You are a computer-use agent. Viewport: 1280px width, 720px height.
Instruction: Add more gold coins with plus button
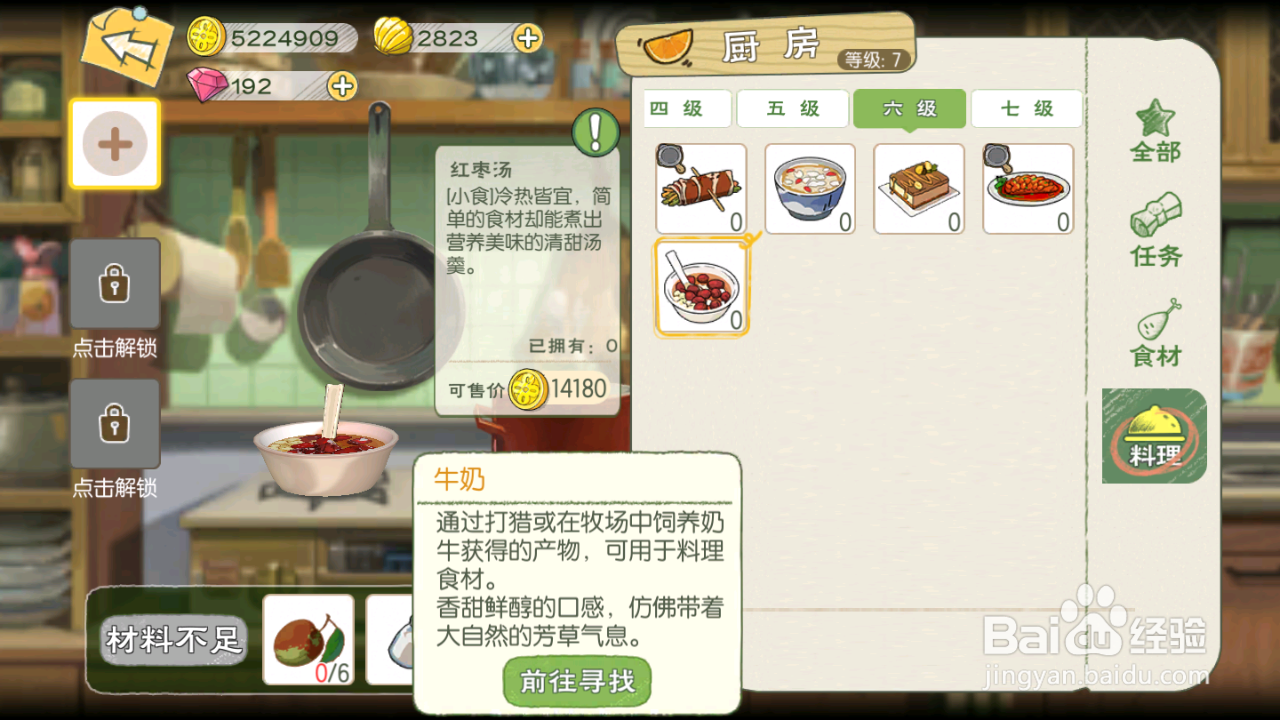527,38
